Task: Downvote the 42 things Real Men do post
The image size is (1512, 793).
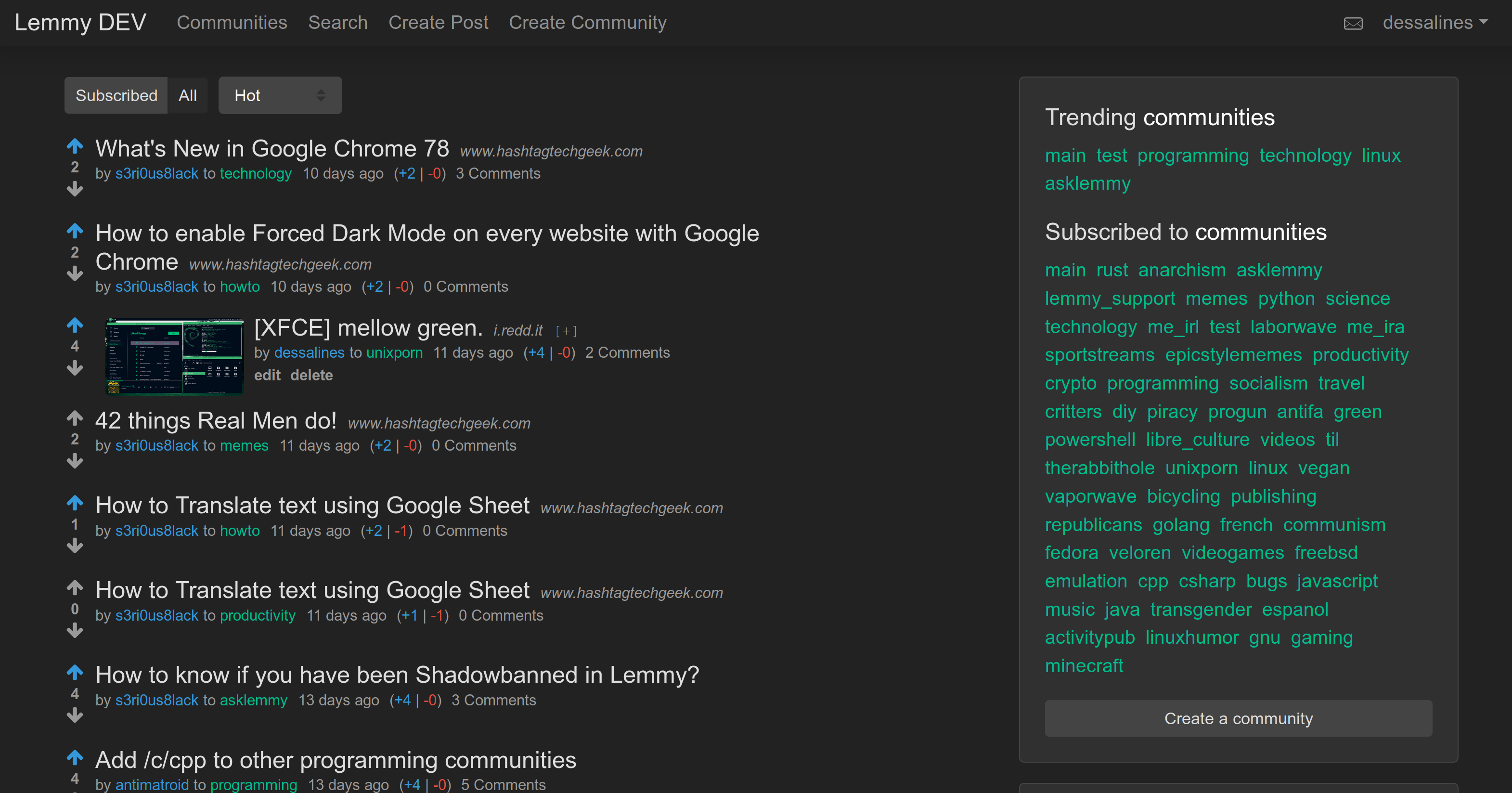Action: point(75,461)
